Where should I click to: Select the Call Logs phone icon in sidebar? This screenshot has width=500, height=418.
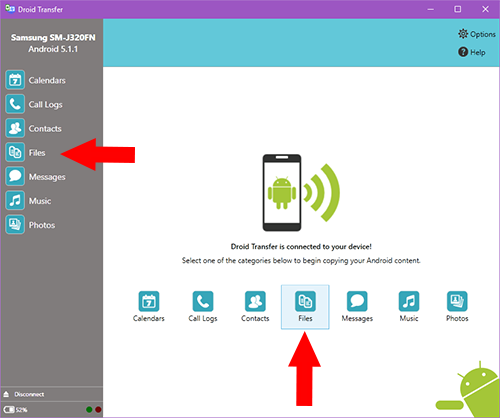15,104
